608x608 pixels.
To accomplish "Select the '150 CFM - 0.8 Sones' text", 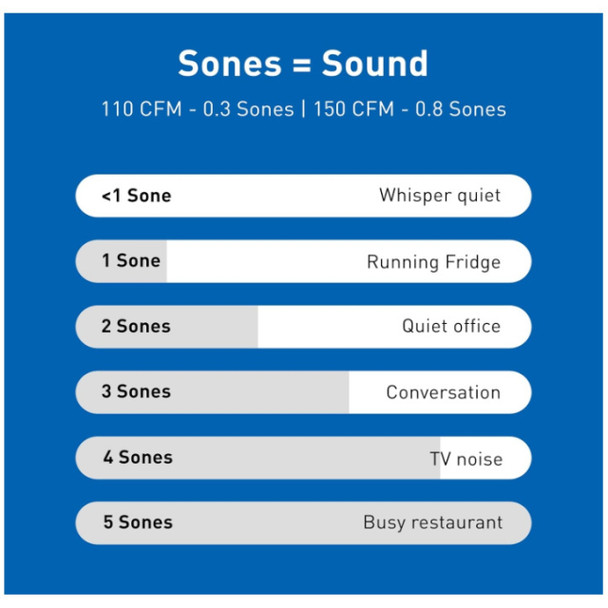I will tap(410, 109).
